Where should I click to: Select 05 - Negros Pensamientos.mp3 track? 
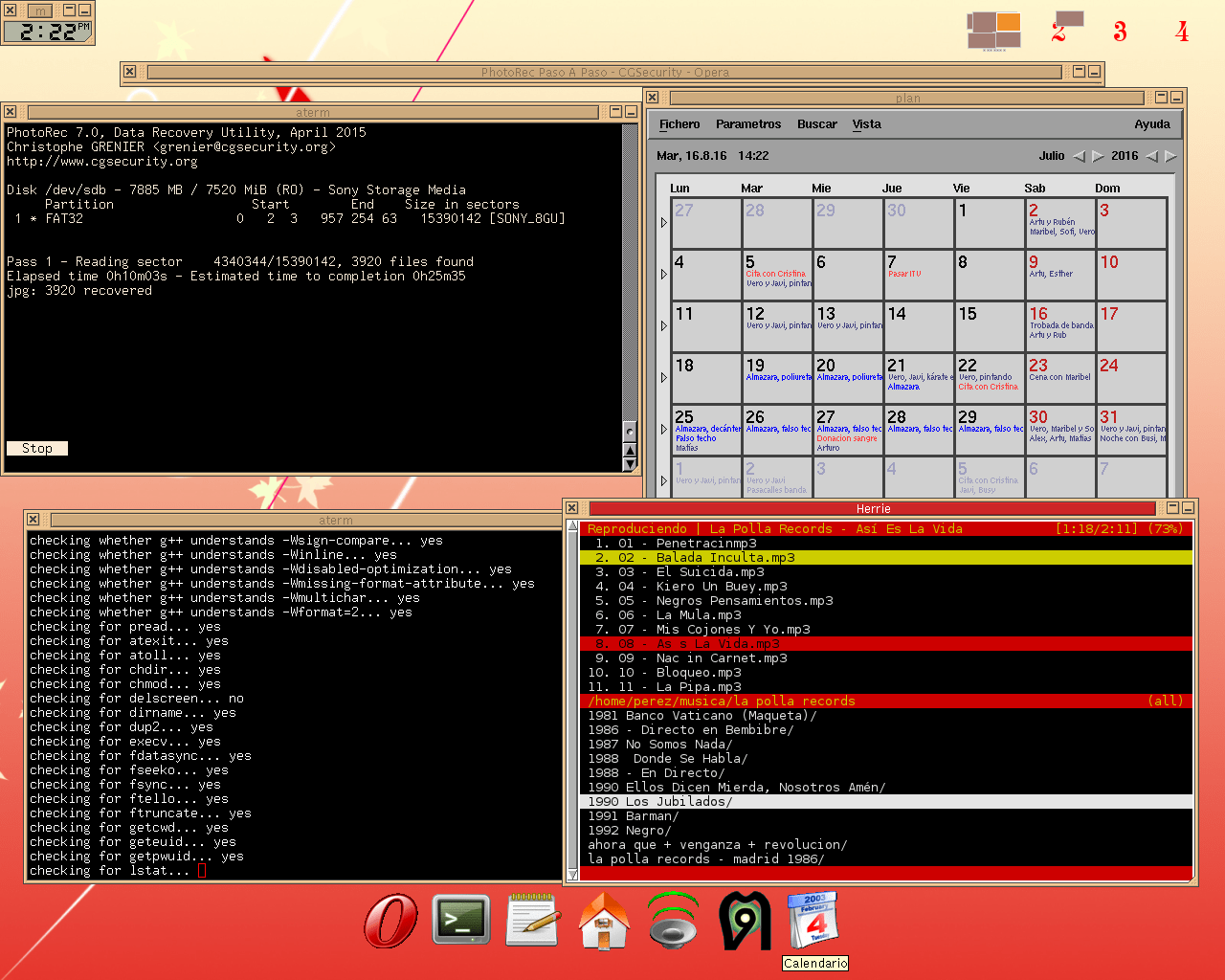886,601
